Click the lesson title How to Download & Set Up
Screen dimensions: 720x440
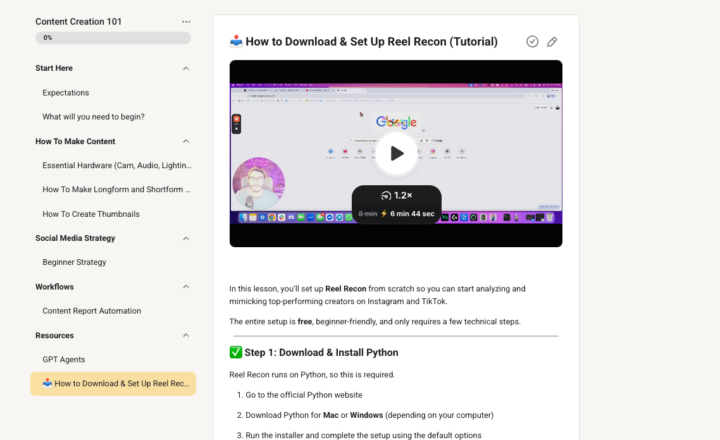tap(371, 42)
